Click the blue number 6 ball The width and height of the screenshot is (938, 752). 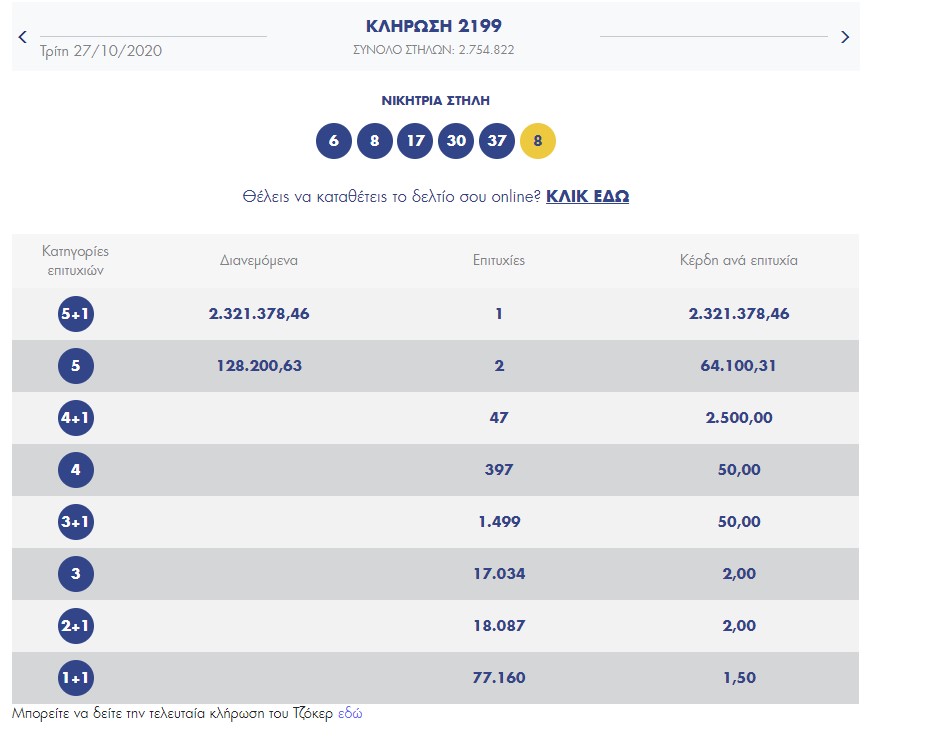(x=334, y=141)
